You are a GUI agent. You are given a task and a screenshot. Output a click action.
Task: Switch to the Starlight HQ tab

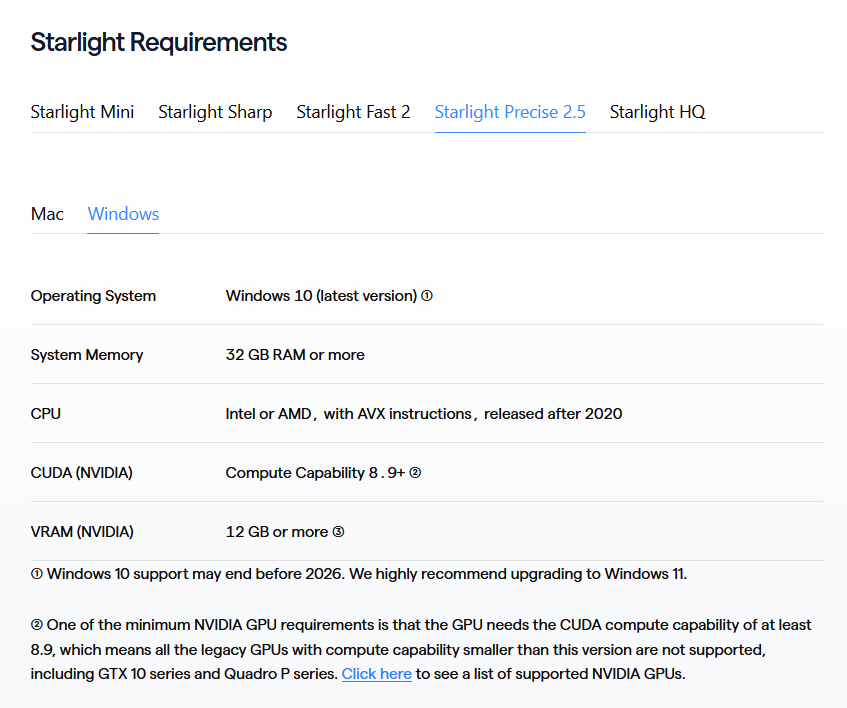pos(657,112)
